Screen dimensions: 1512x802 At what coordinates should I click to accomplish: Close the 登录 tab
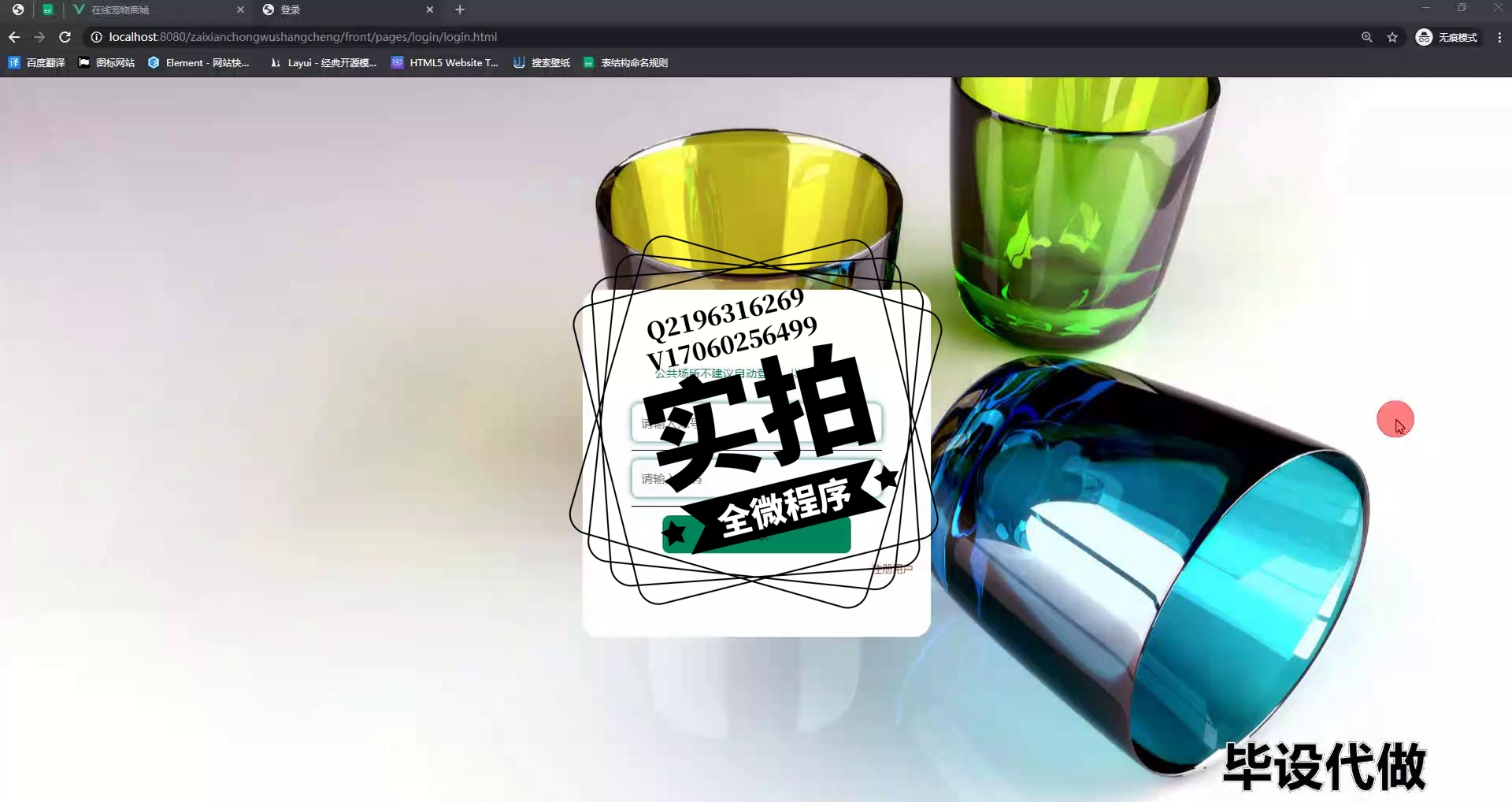[x=430, y=9]
